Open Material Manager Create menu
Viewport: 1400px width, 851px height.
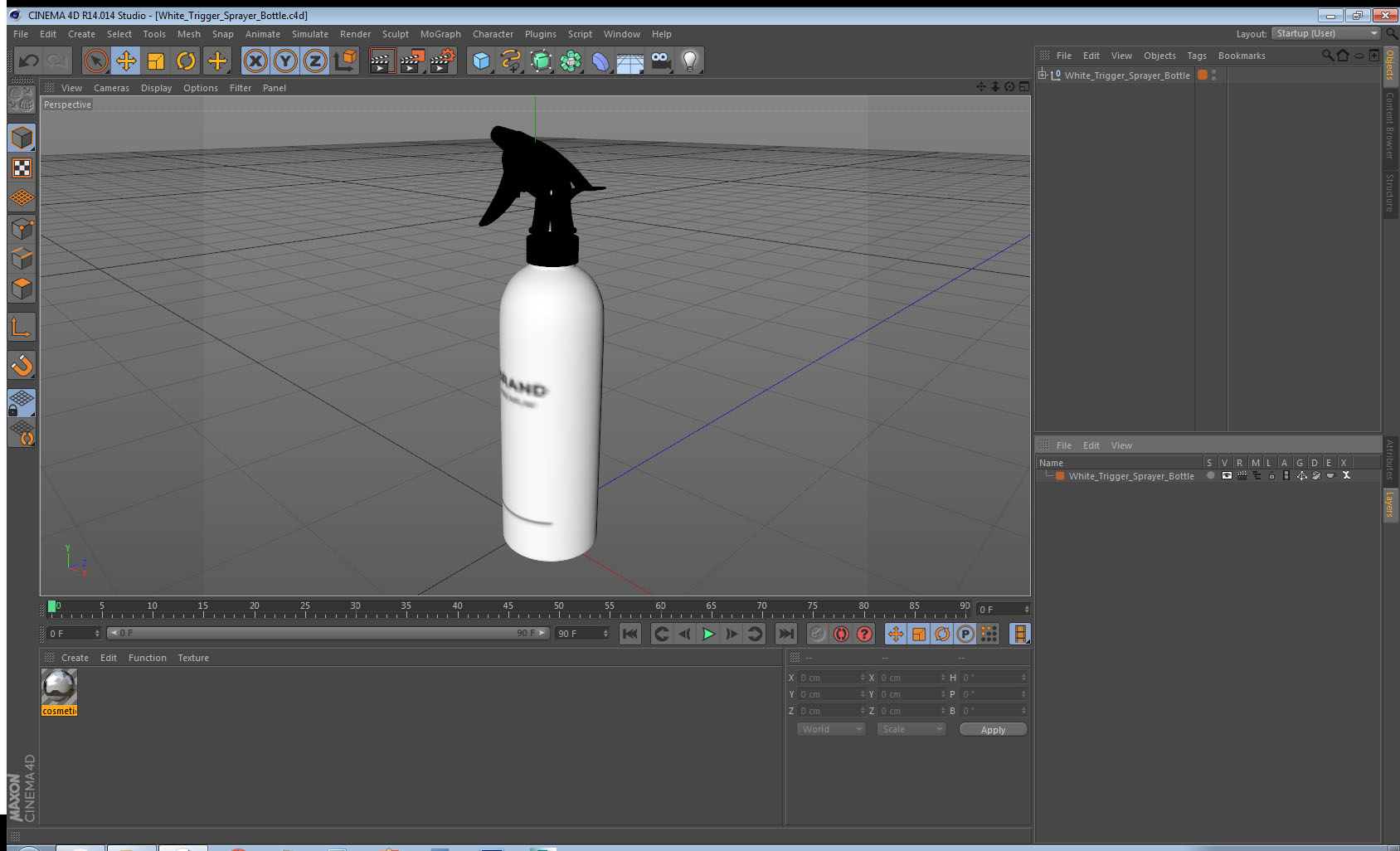(75, 658)
